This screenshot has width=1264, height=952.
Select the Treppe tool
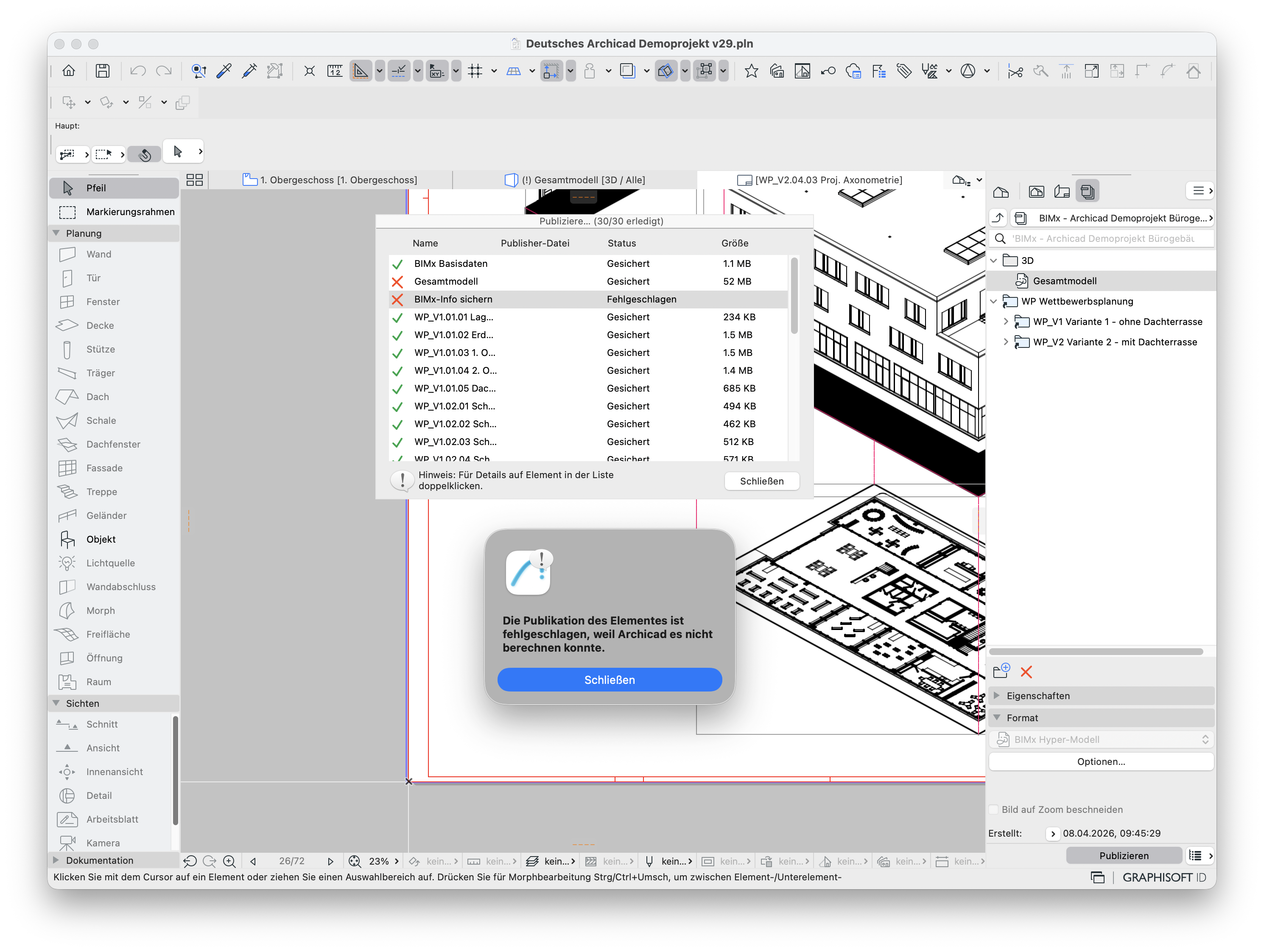coord(113,492)
